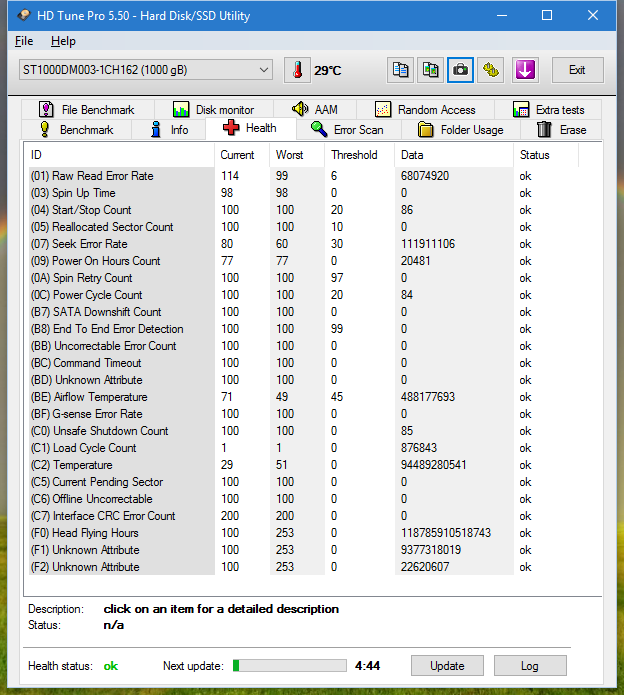
Task: Open the File Benchmark tab
Action: point(87,109)
